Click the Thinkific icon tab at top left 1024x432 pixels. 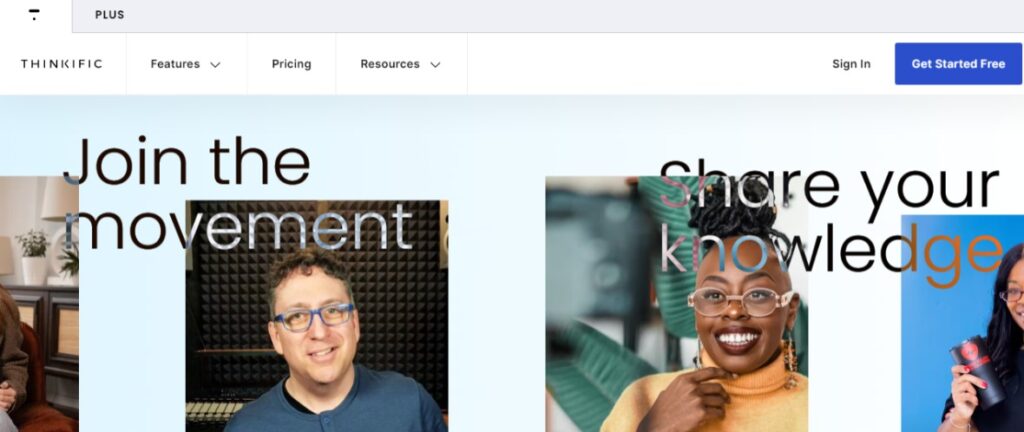point(35,15)
